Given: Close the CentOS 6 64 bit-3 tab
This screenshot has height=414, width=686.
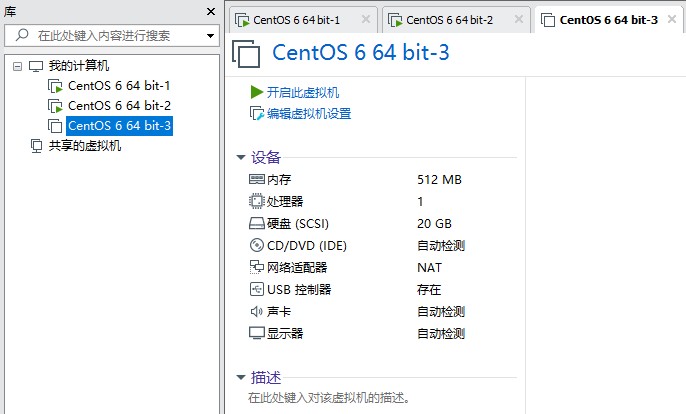Looking at the screenshot, I should click(672, 19).
